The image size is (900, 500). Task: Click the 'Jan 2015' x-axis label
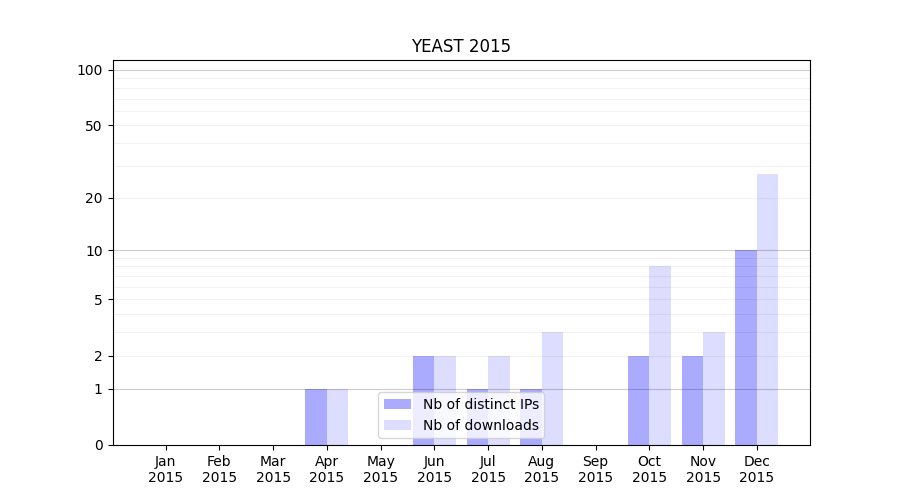tap(166, 469)
